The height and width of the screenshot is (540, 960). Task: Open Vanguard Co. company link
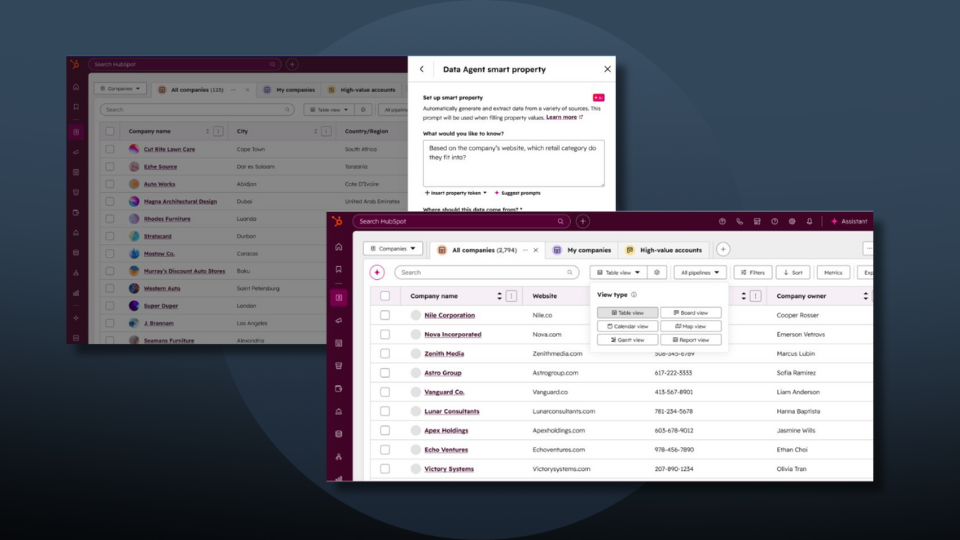pos(444,392)
